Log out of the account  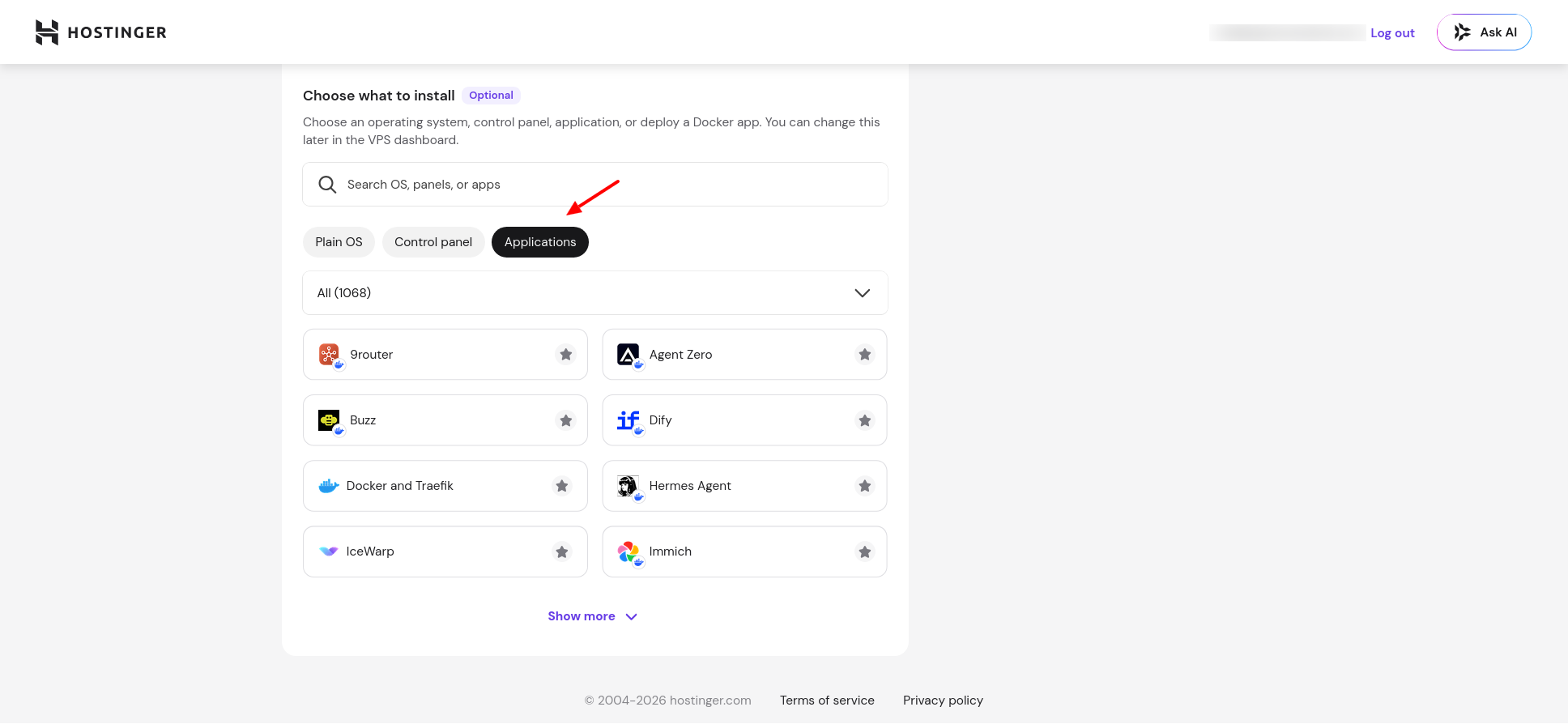point(1392,33)
